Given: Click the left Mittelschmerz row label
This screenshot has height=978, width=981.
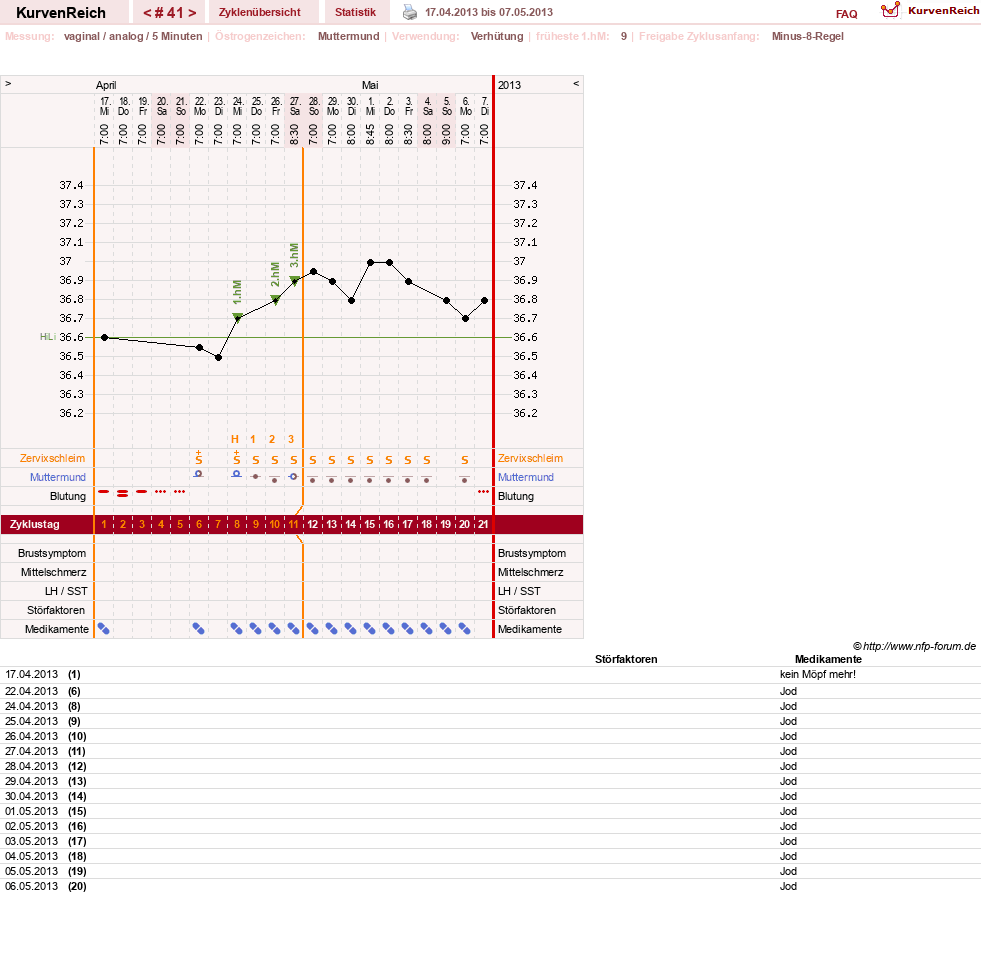Looking at the screenshot, I should coord(54,573).
